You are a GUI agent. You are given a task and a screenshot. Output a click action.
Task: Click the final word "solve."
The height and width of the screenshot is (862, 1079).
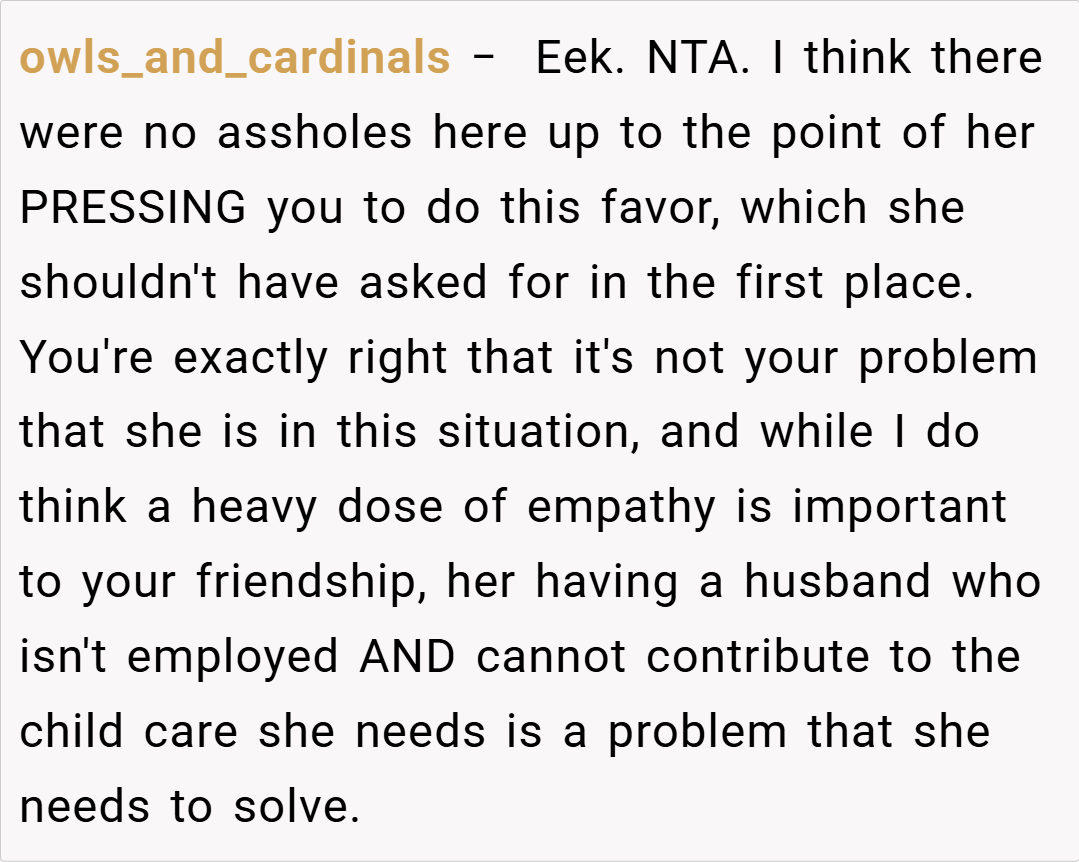[296, 807]
